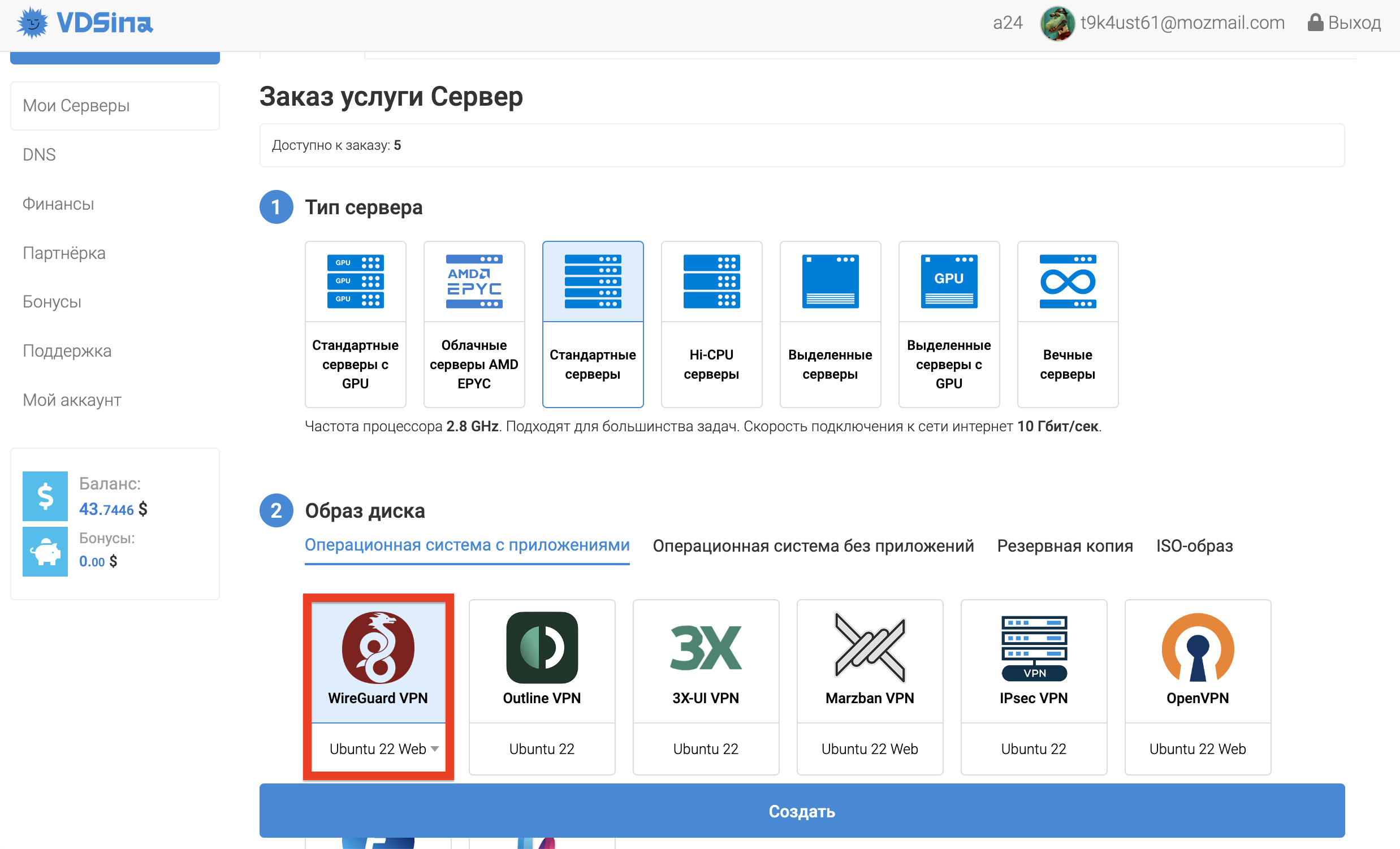This screenshot has height=849, width=1400.
Task: Choose the OpenVPN keyhole icon
Action: (x=1198, y=647)
